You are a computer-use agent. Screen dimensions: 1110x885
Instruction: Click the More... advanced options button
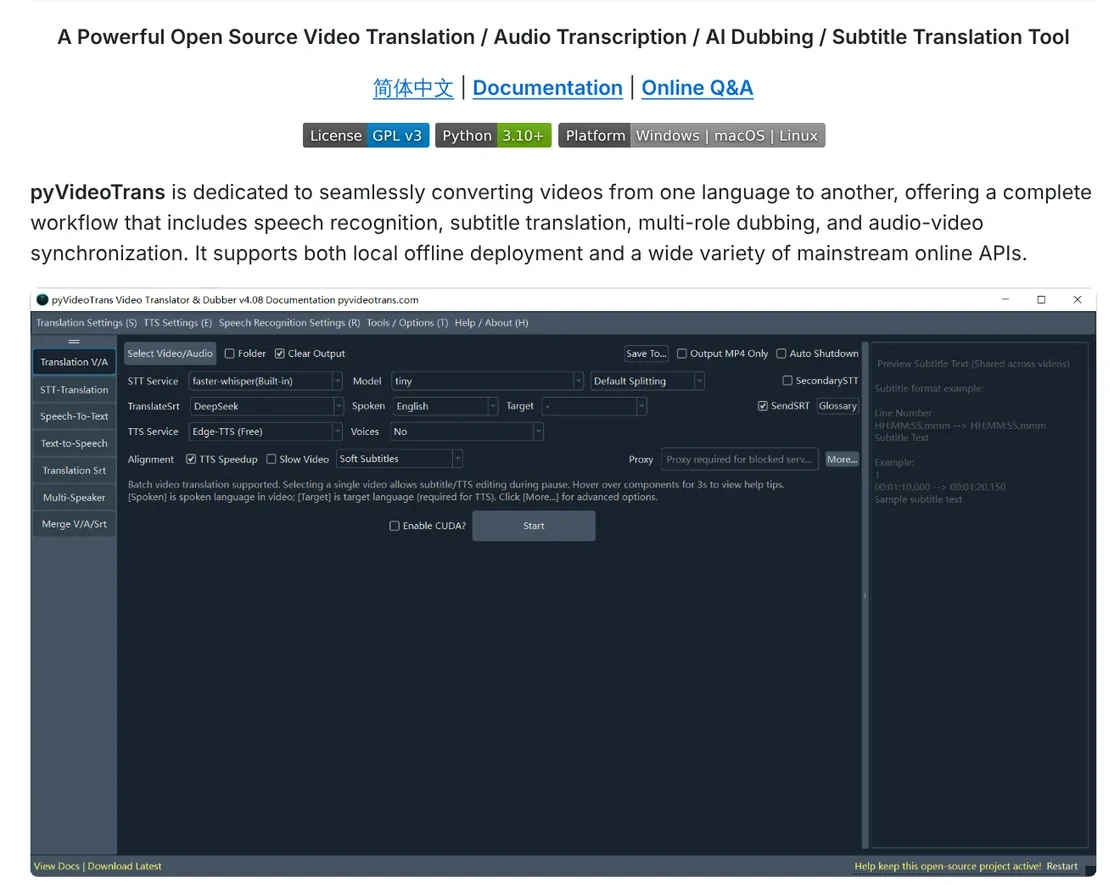pyautogui.click(x=842, y=459)
